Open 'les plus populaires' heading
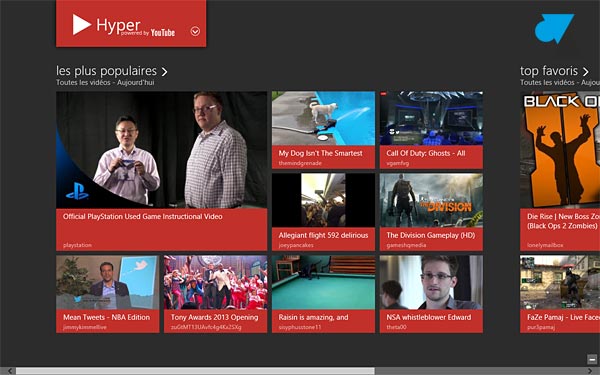This screenshot has width=600, height=375. click(106, 71)
